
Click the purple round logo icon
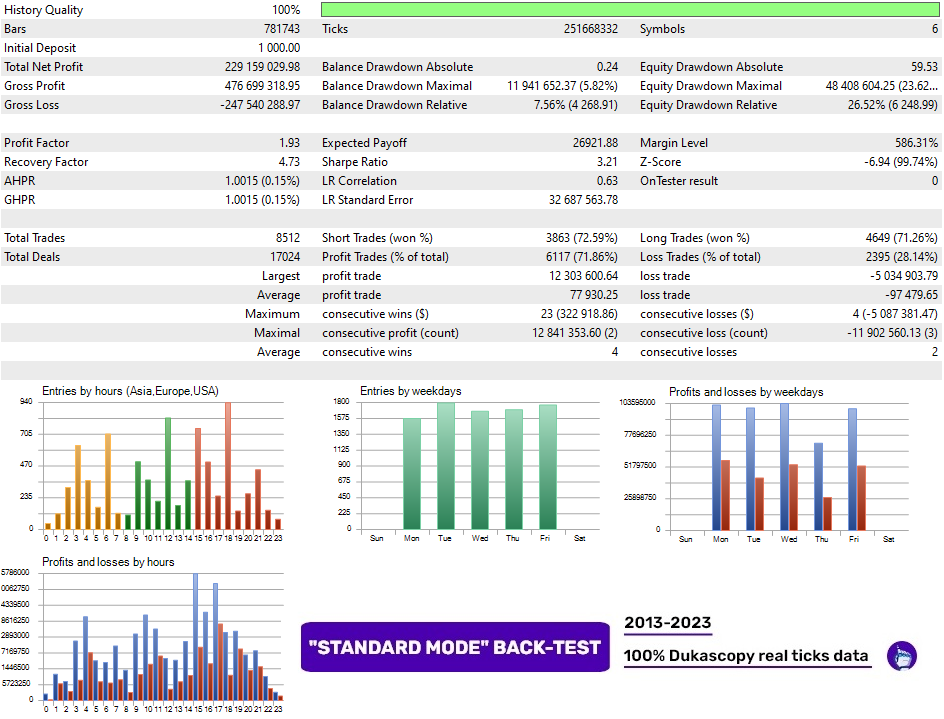tap(902, 656)
